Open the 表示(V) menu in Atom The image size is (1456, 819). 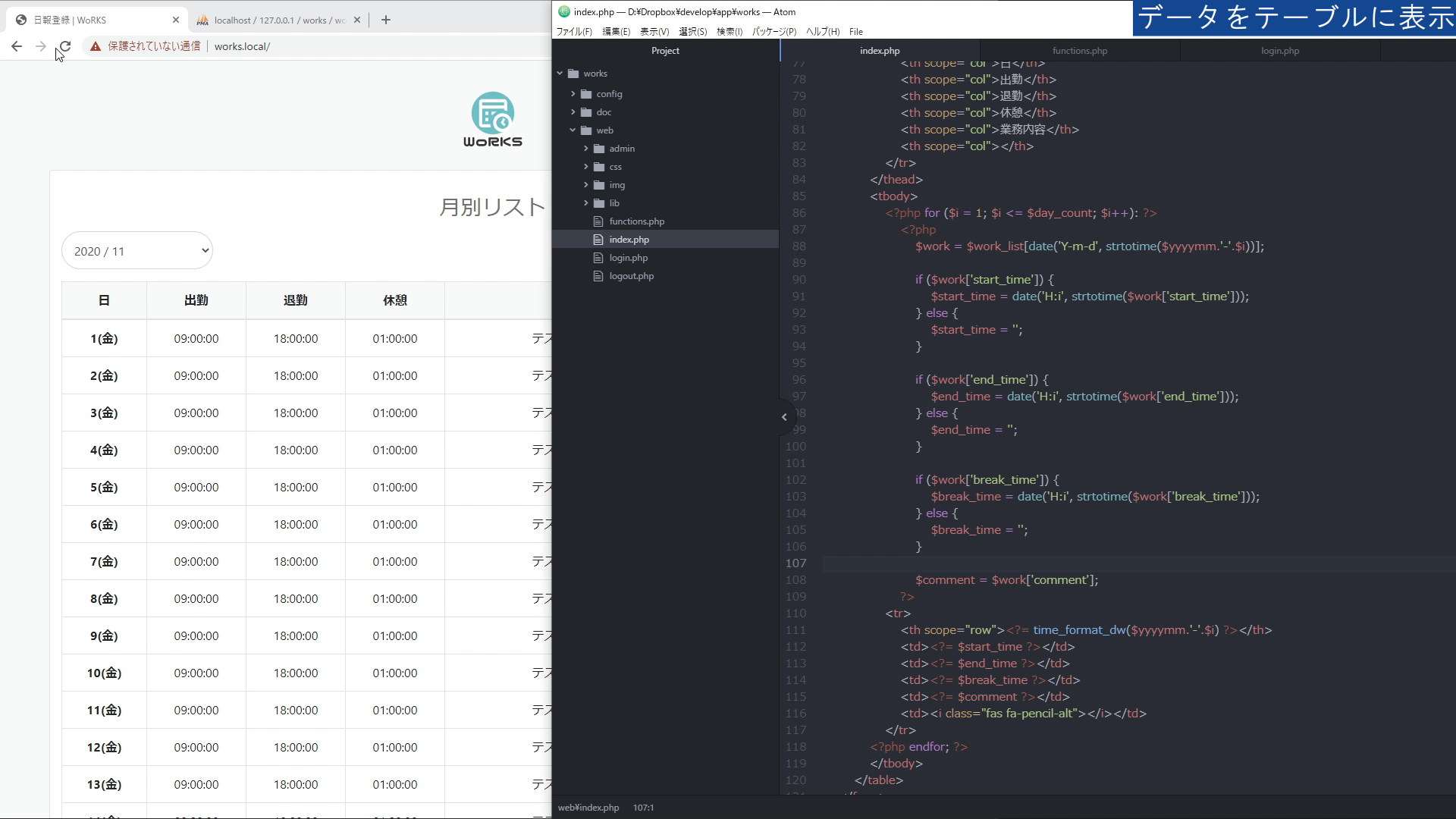pos(654,32)
